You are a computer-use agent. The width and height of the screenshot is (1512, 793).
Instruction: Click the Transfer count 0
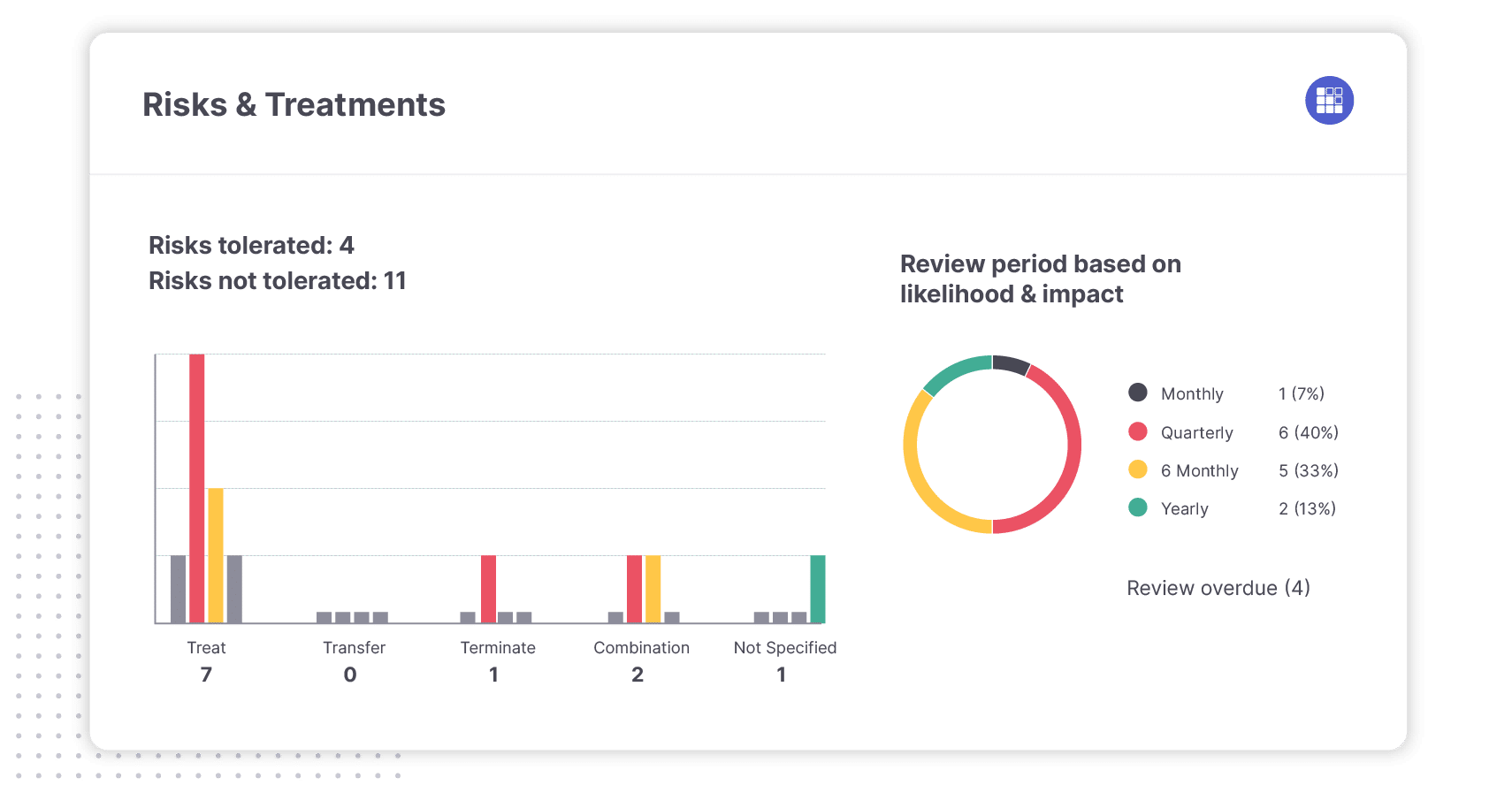pyautogui.click(x=350, y=675)
